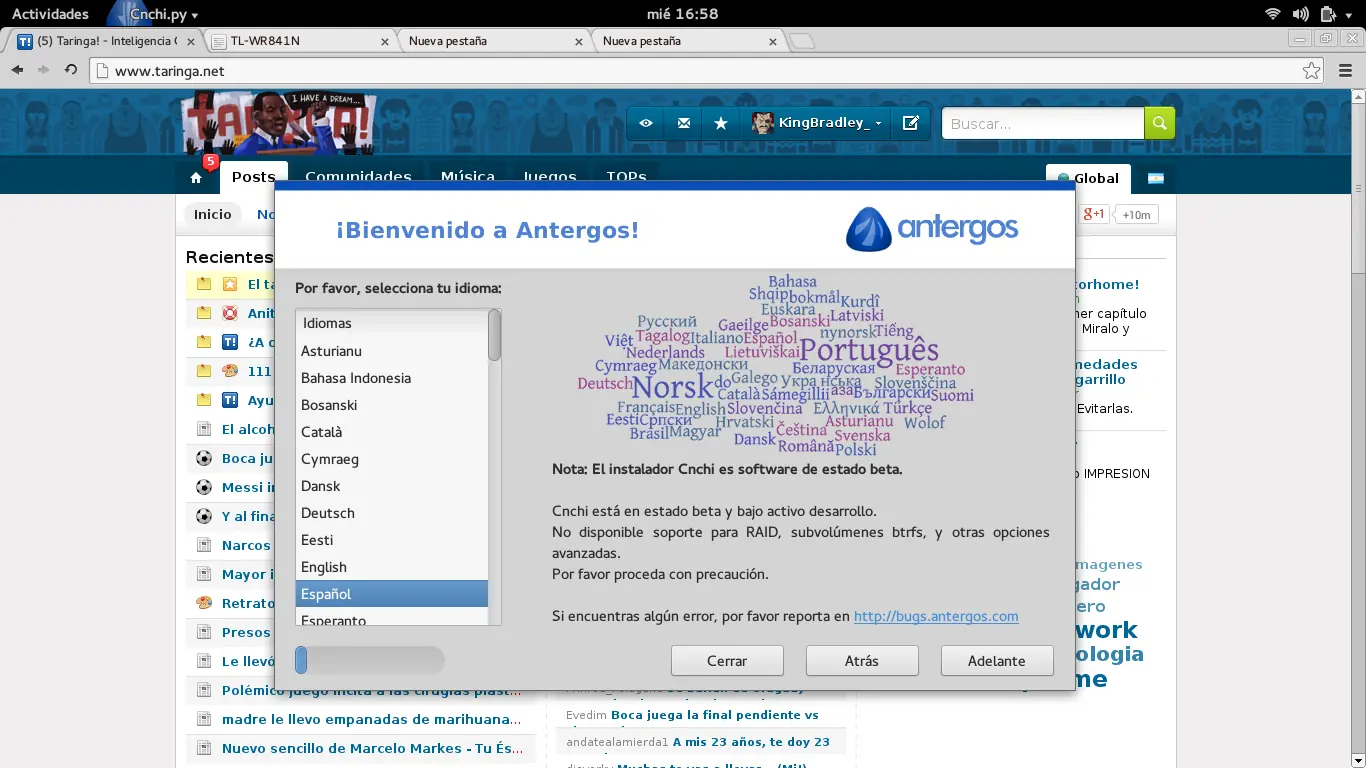Select Español in the language list
Screen dimensions: 1366x768
392,594
